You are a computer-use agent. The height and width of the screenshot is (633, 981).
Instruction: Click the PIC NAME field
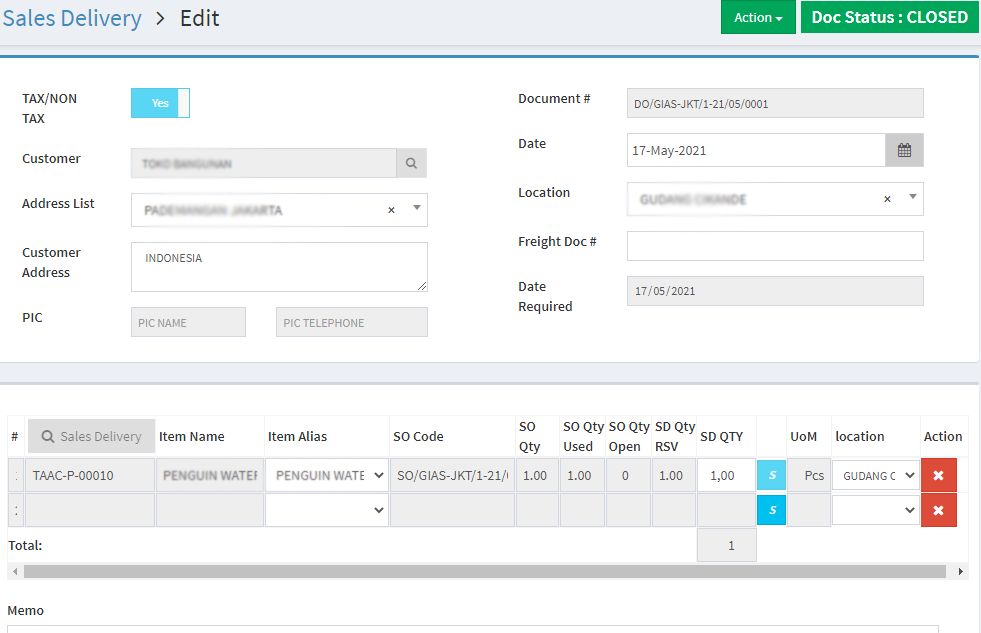tap(188, 322)
